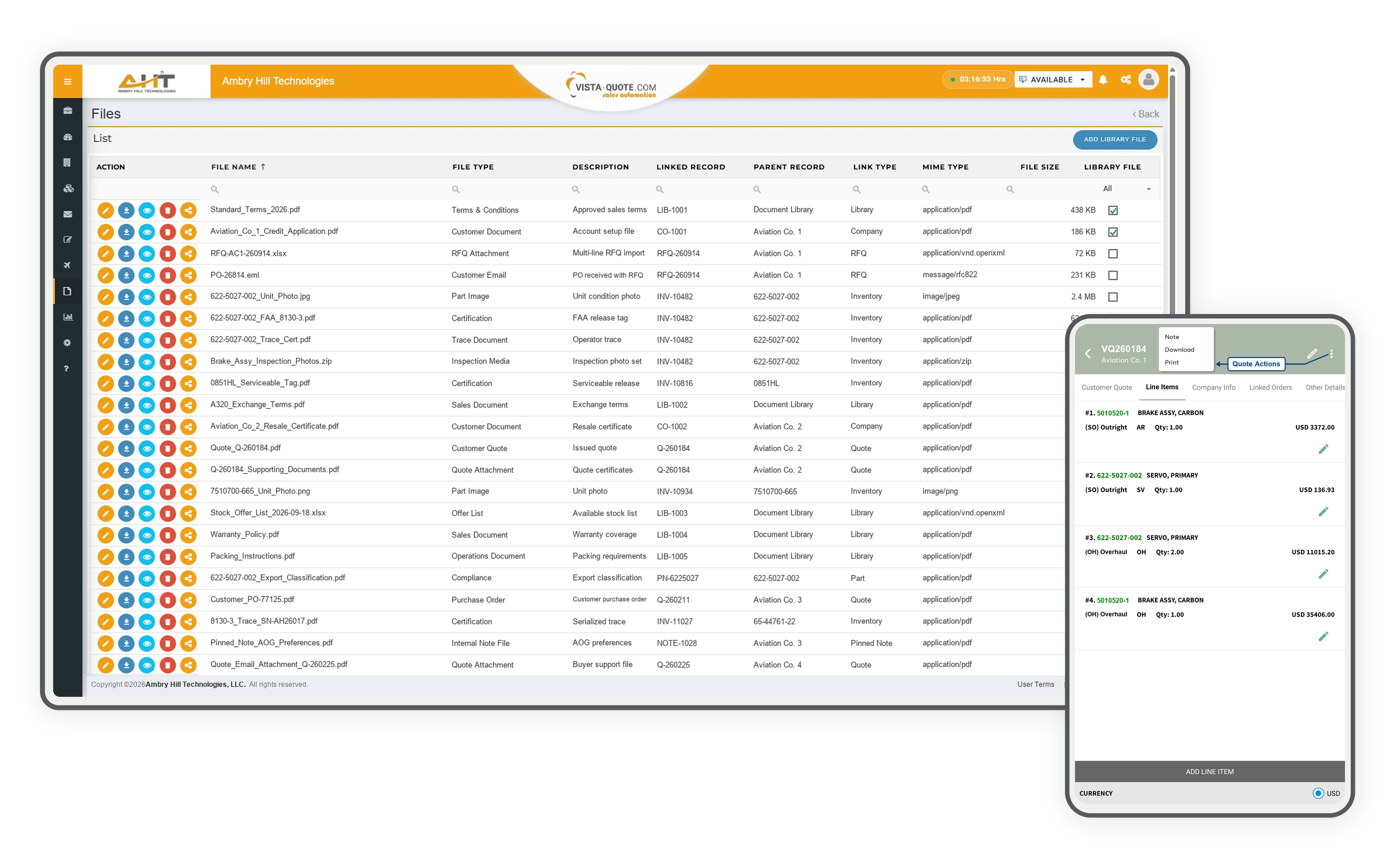Image resolution: width=1400 pixels, height=860 pixels.
Task: Download the RFQ-AC1-260914.xlsx file
Action: pyautogui.click(x=126, y=253)
